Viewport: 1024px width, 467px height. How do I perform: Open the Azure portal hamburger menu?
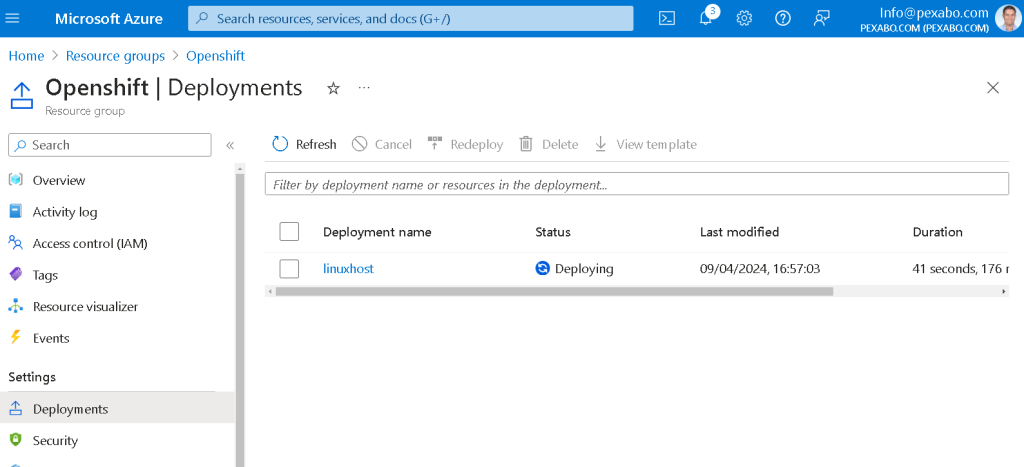coord(12,18)
